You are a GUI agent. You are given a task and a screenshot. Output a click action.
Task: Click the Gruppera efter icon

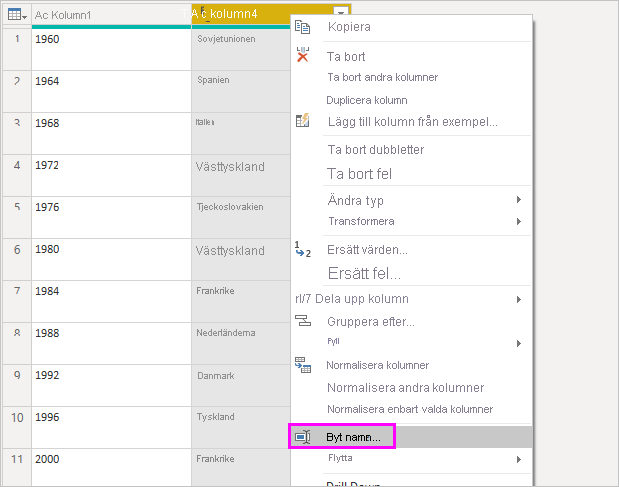[x=303, y=321]
